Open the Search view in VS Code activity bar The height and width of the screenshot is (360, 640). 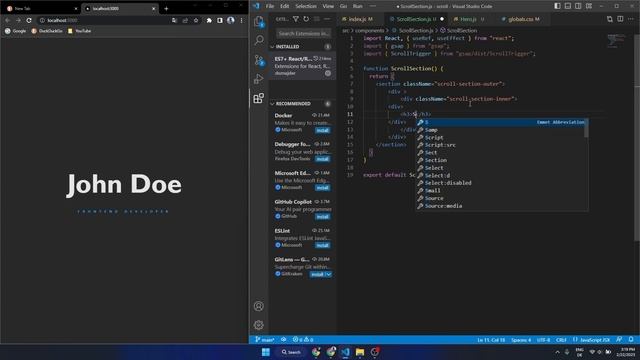click(259, 40)
